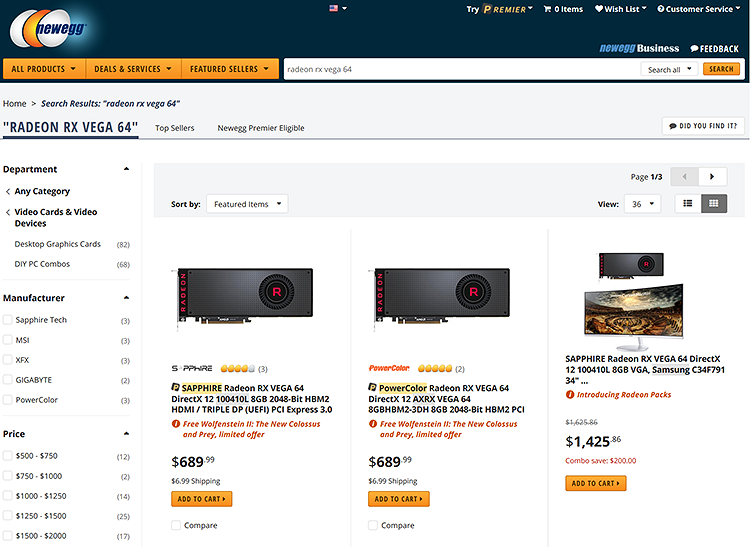
Task: Add PowerColor Vega 64 to cart
Action: pos(398,499)
